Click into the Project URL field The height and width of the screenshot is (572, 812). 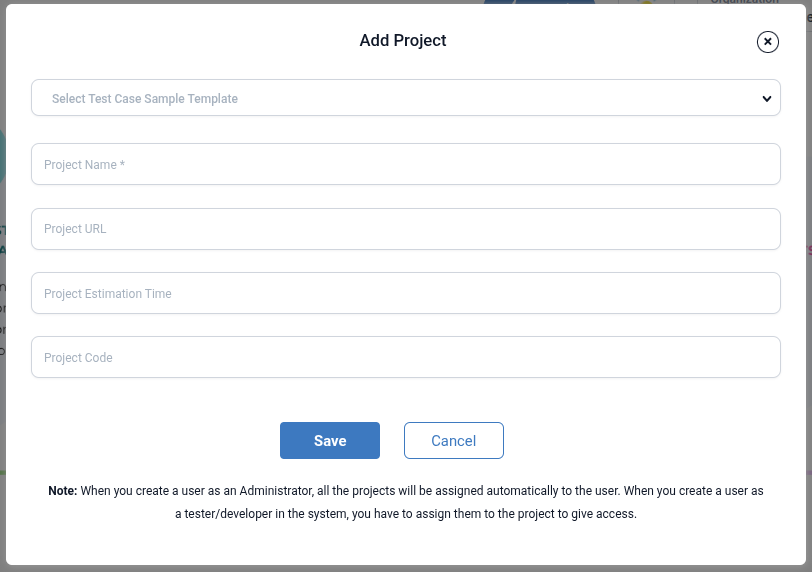tap(406, 229)
